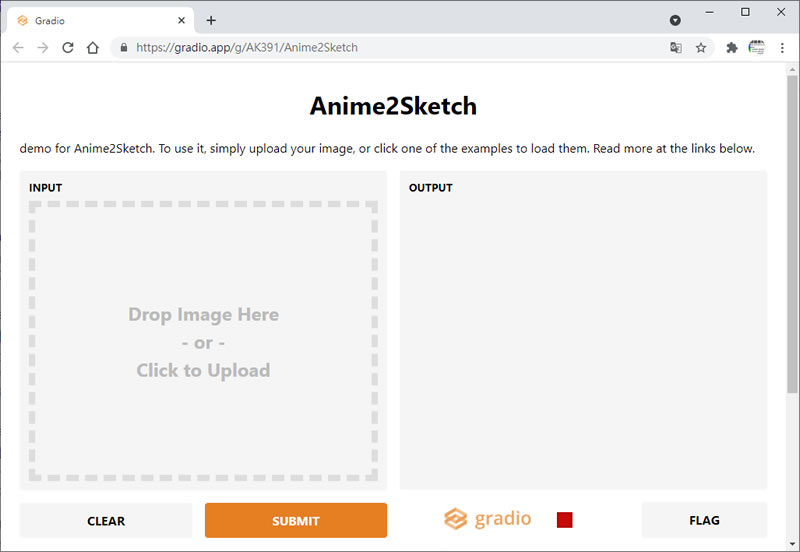Click the padlock site info icon
This screenshot has height=552, width=800.
[123, 47]
